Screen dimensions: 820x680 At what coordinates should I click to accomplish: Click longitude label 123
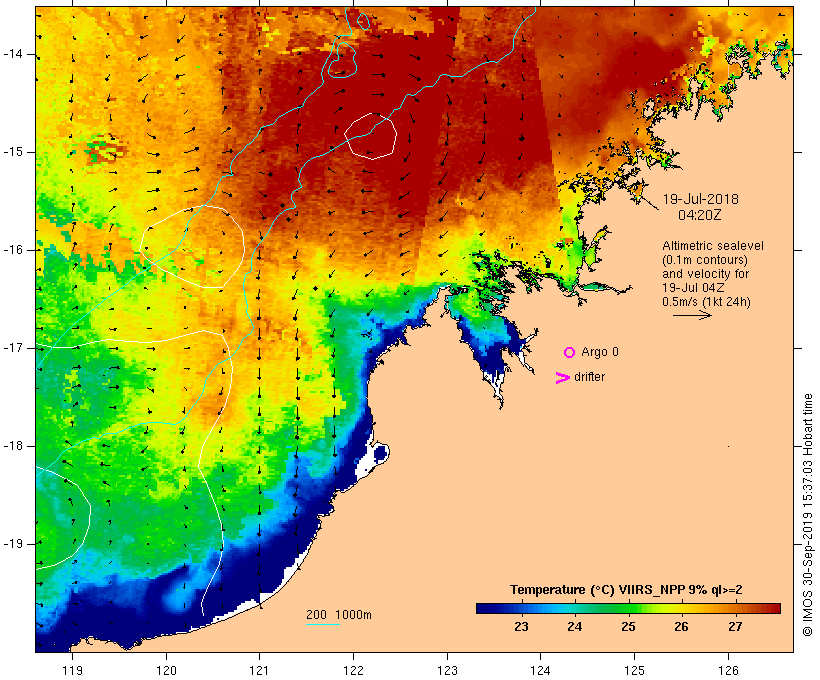(x=447, y=671)
